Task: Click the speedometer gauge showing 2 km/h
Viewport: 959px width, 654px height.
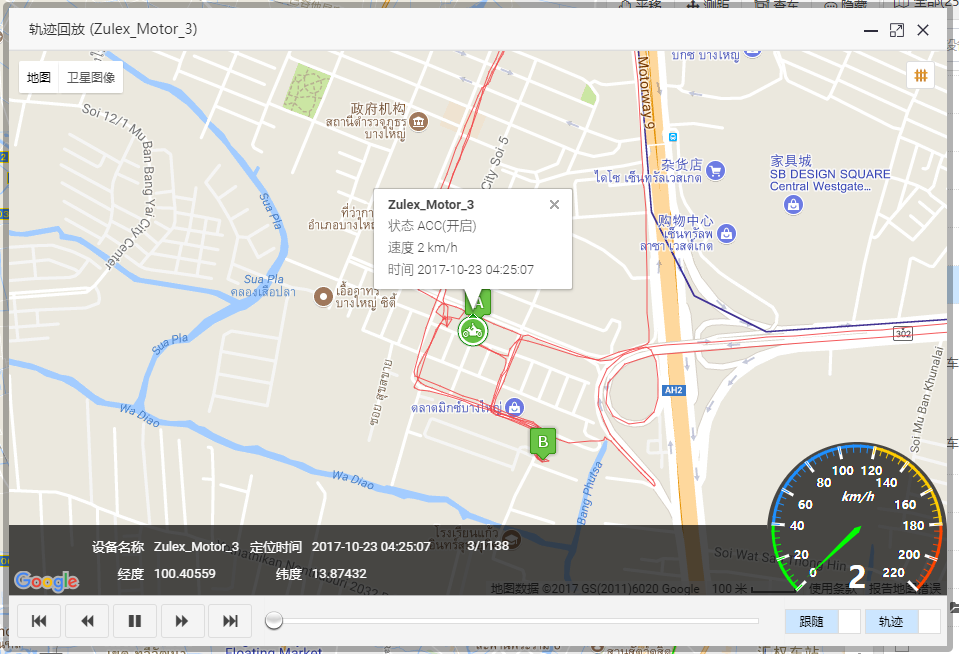Action: (856, 520)
